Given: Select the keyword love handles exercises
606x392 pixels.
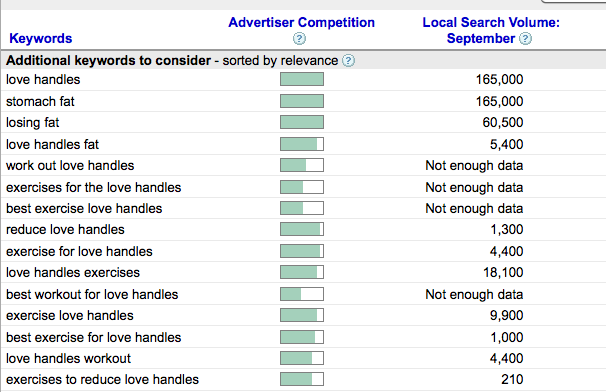Looking at the screenshot, I should click(x=73, y=273).
